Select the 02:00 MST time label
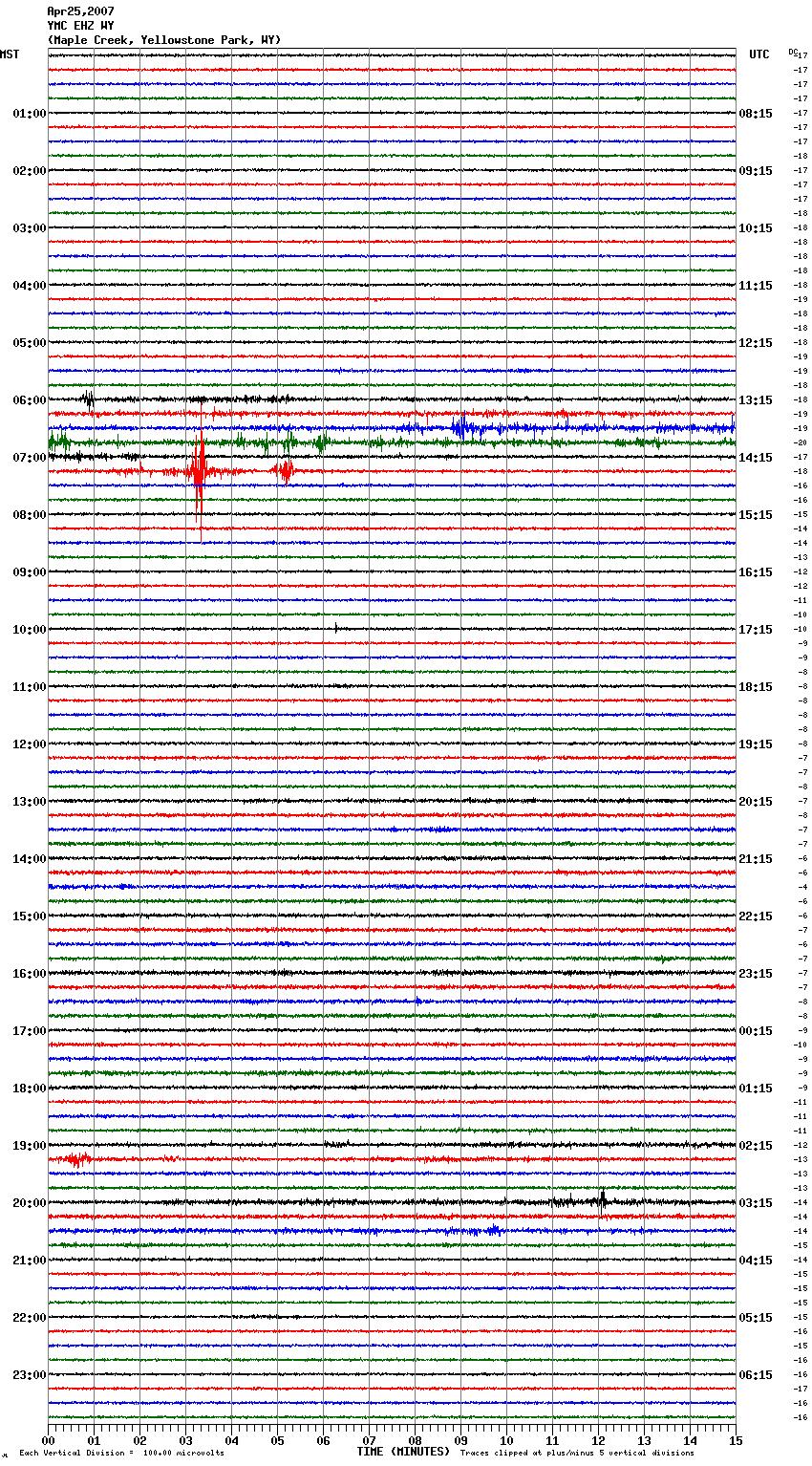Viewport: 812px width, 1466px height. tap(29, 171)
